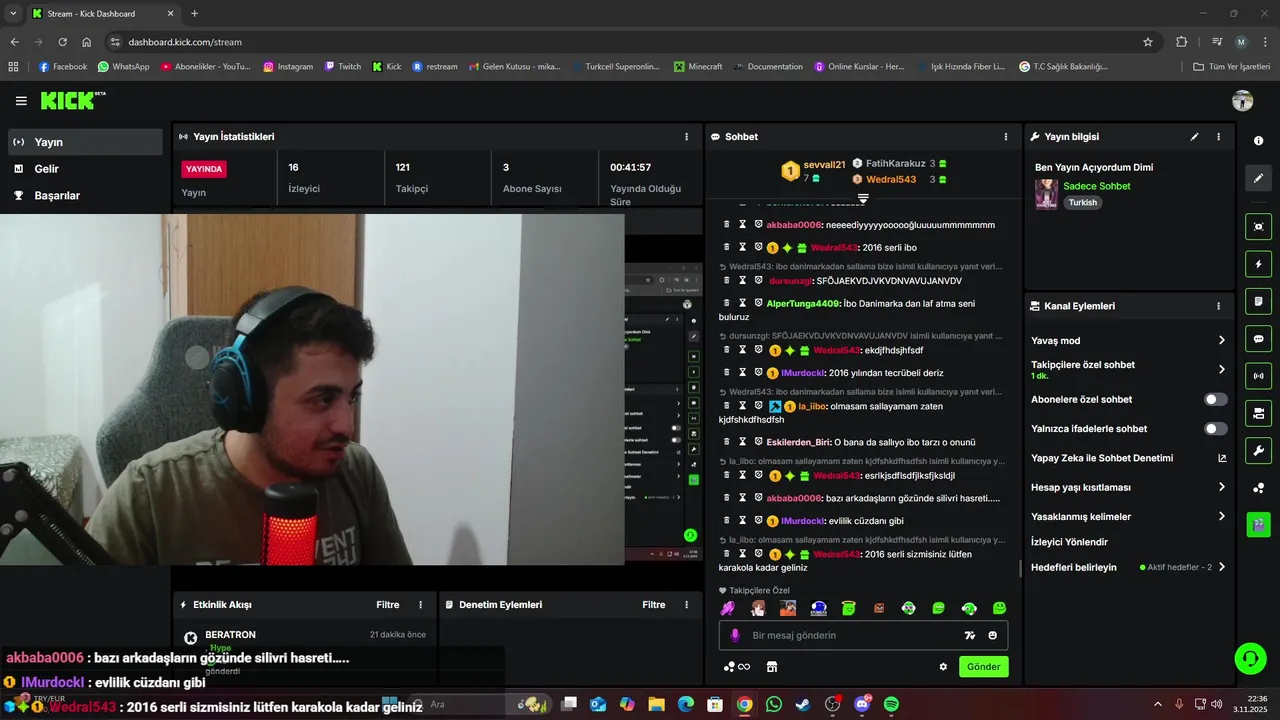Click the Sadece Sohbet category thumbnail
This screenshot has height=720, width=1280.
1046,194
